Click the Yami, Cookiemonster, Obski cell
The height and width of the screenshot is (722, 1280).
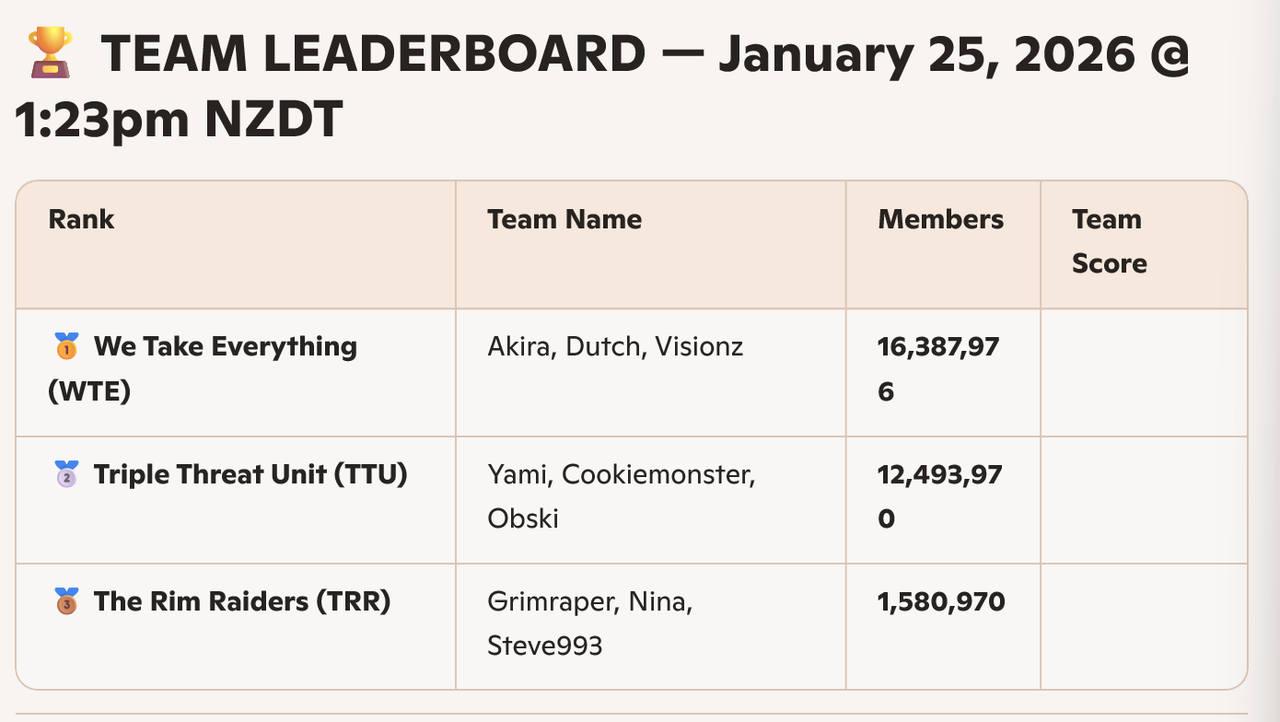coord(620,496)
